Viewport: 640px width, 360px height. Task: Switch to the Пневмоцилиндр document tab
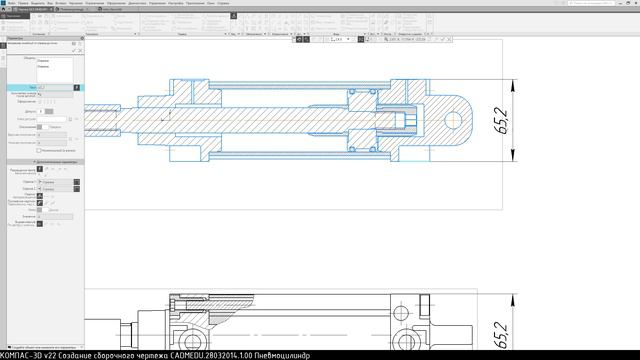click(72, 9)
